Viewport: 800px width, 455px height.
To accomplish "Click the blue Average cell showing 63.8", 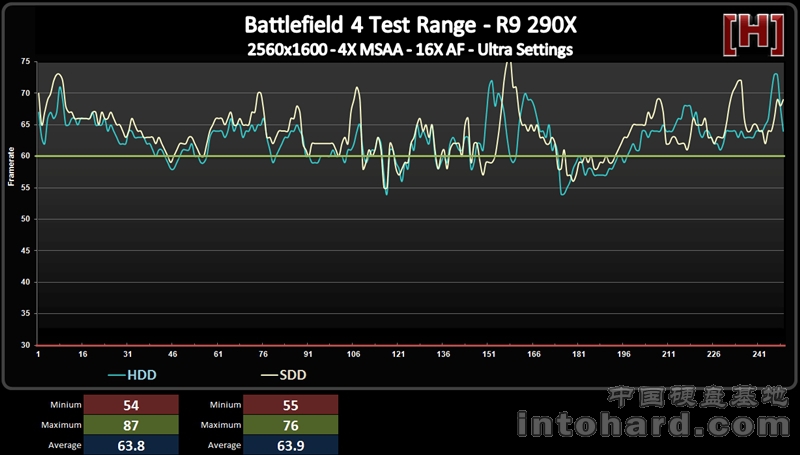I will coord(131,445).
